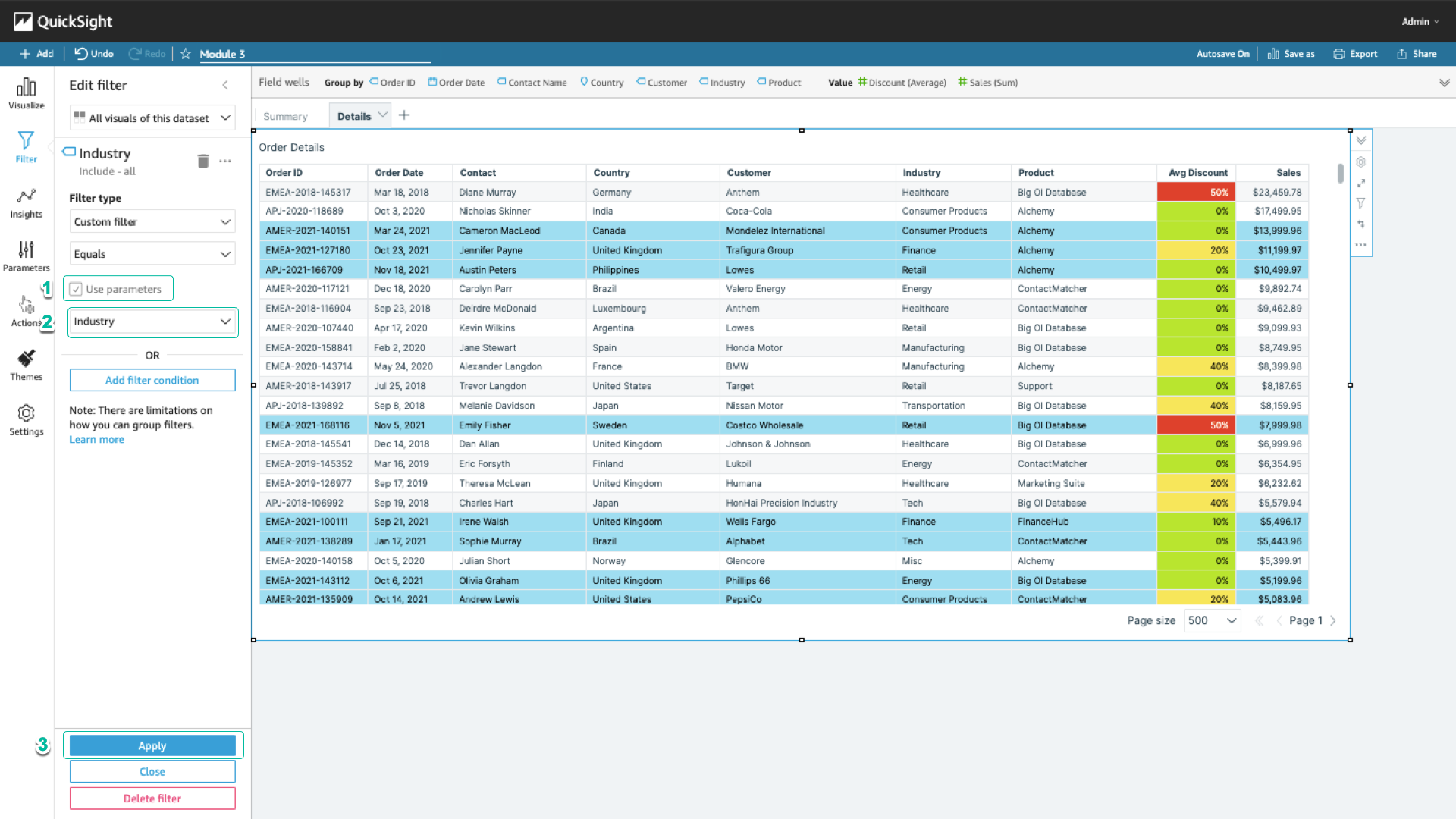This screenshot has height=819, width=1456.
Task: Expand the visual menu chevron at top right
Action: (x=1360, y=140)
